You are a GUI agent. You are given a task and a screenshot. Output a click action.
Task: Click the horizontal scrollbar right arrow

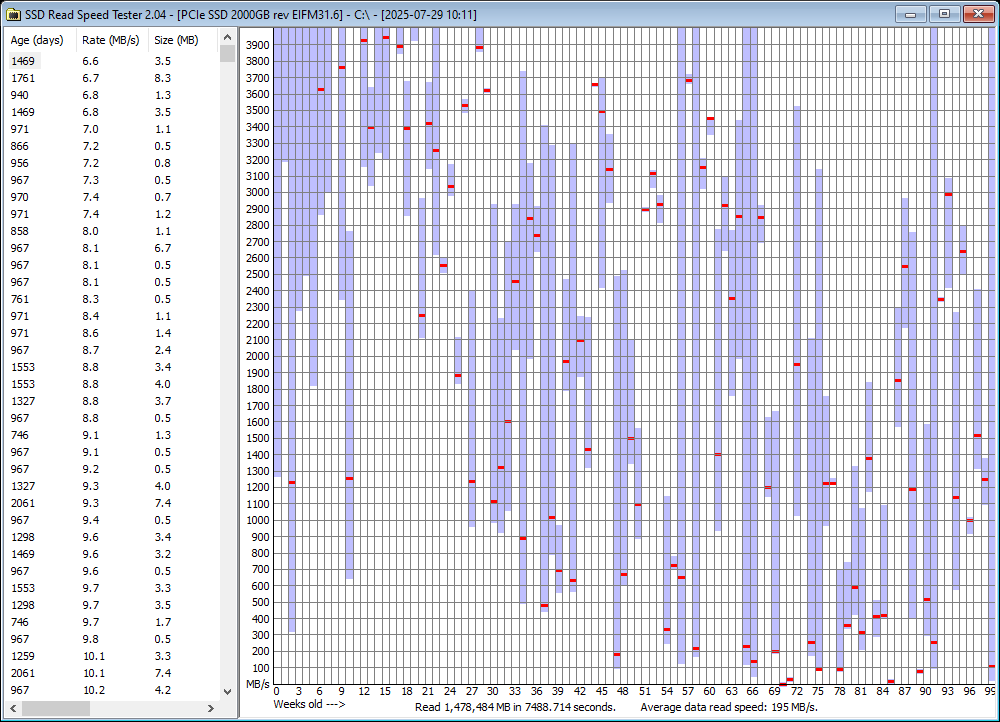[x=211, y=708]
